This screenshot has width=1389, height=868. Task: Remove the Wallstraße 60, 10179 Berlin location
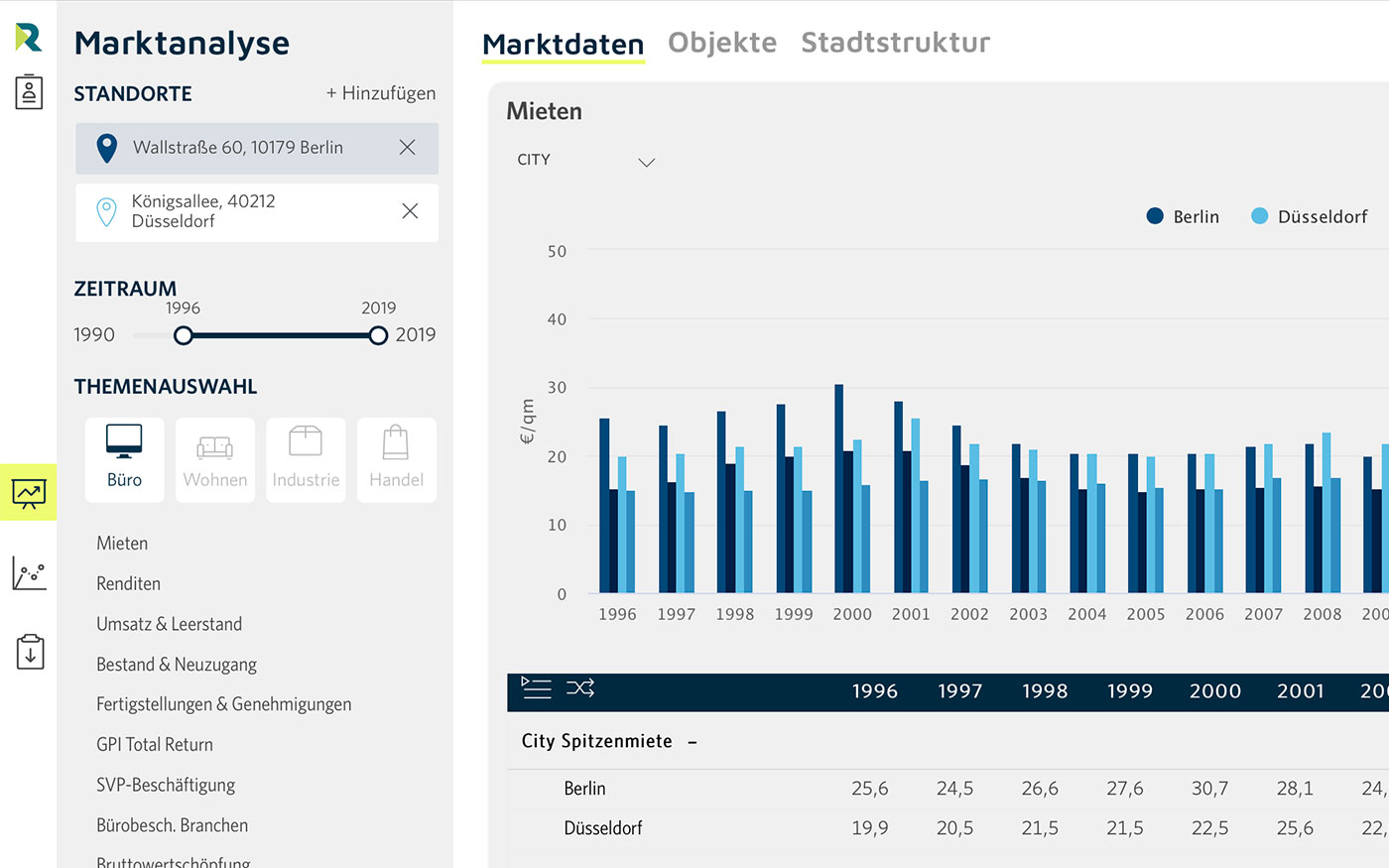pyautogui.click(x=407, y=147)
